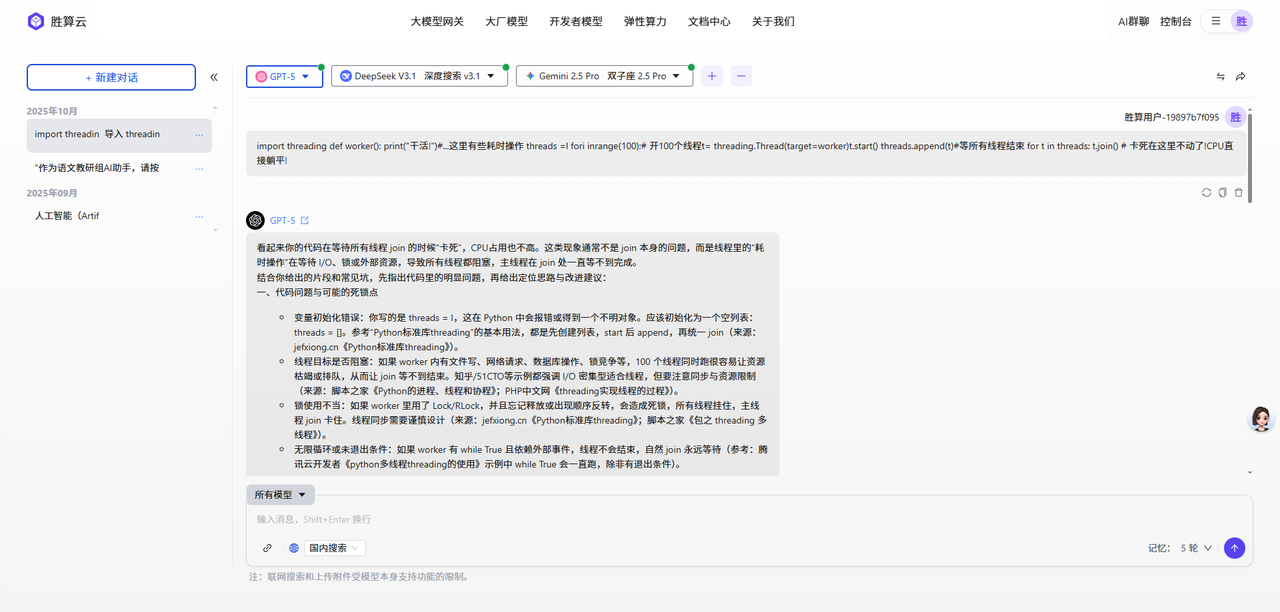This screenshot has height=612, width=1280.
Task: Click the 2025年10月 date heading
Action: click(52, 111)
